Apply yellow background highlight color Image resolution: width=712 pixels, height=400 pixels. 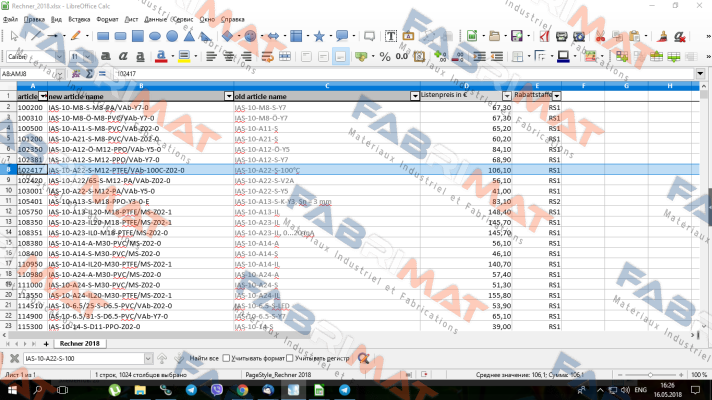pyautogui.click(x=184, y=56)
